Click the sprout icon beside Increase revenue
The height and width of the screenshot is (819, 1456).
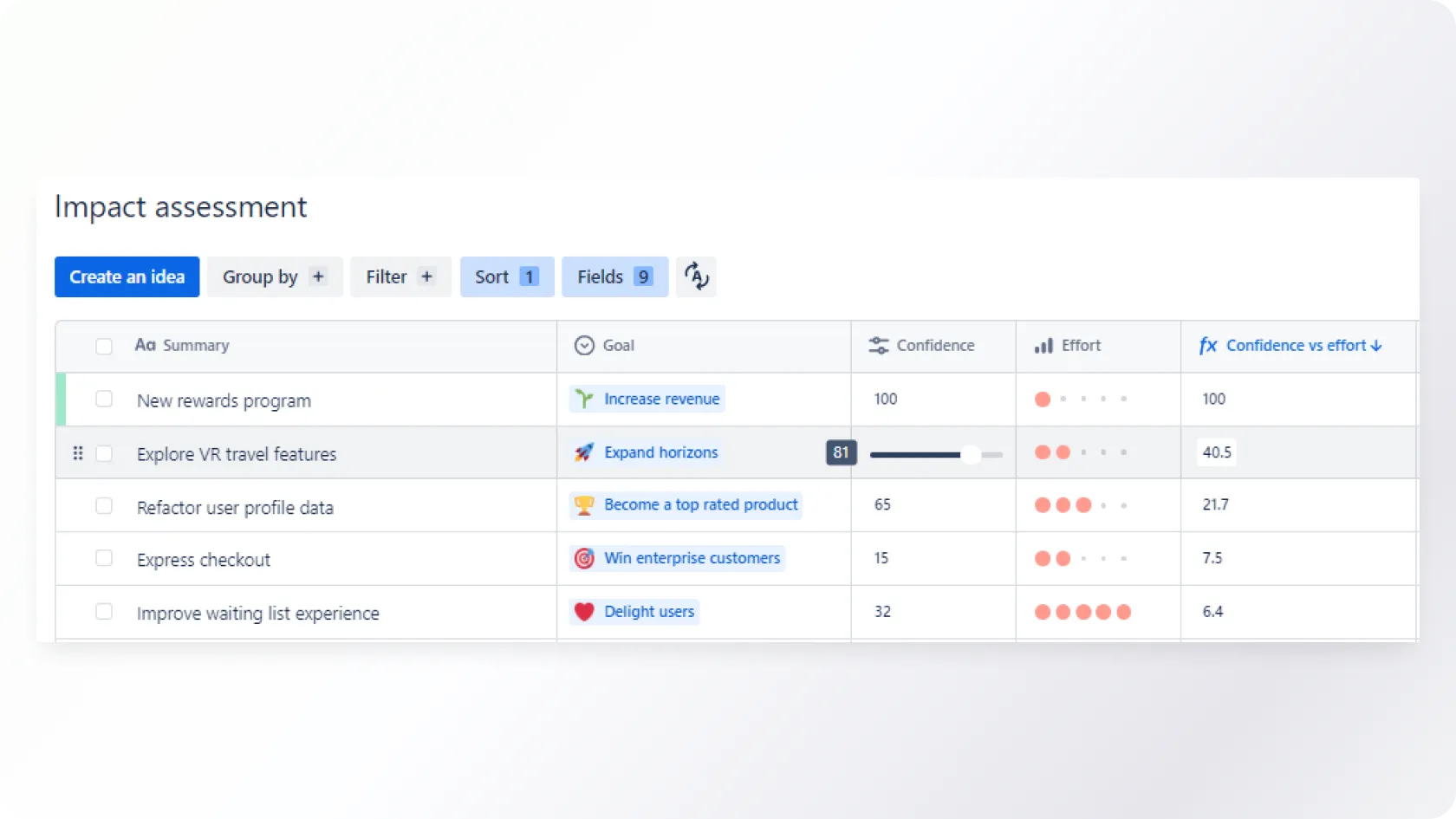click(584, 399)
